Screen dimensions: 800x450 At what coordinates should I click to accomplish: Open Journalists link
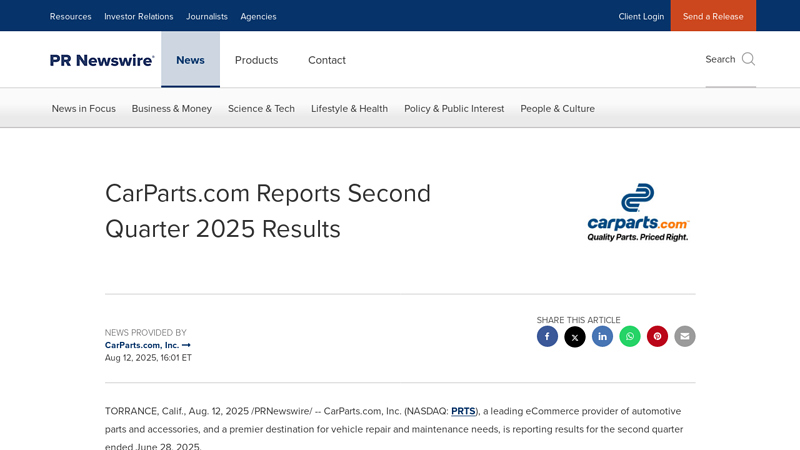(207, 16)
